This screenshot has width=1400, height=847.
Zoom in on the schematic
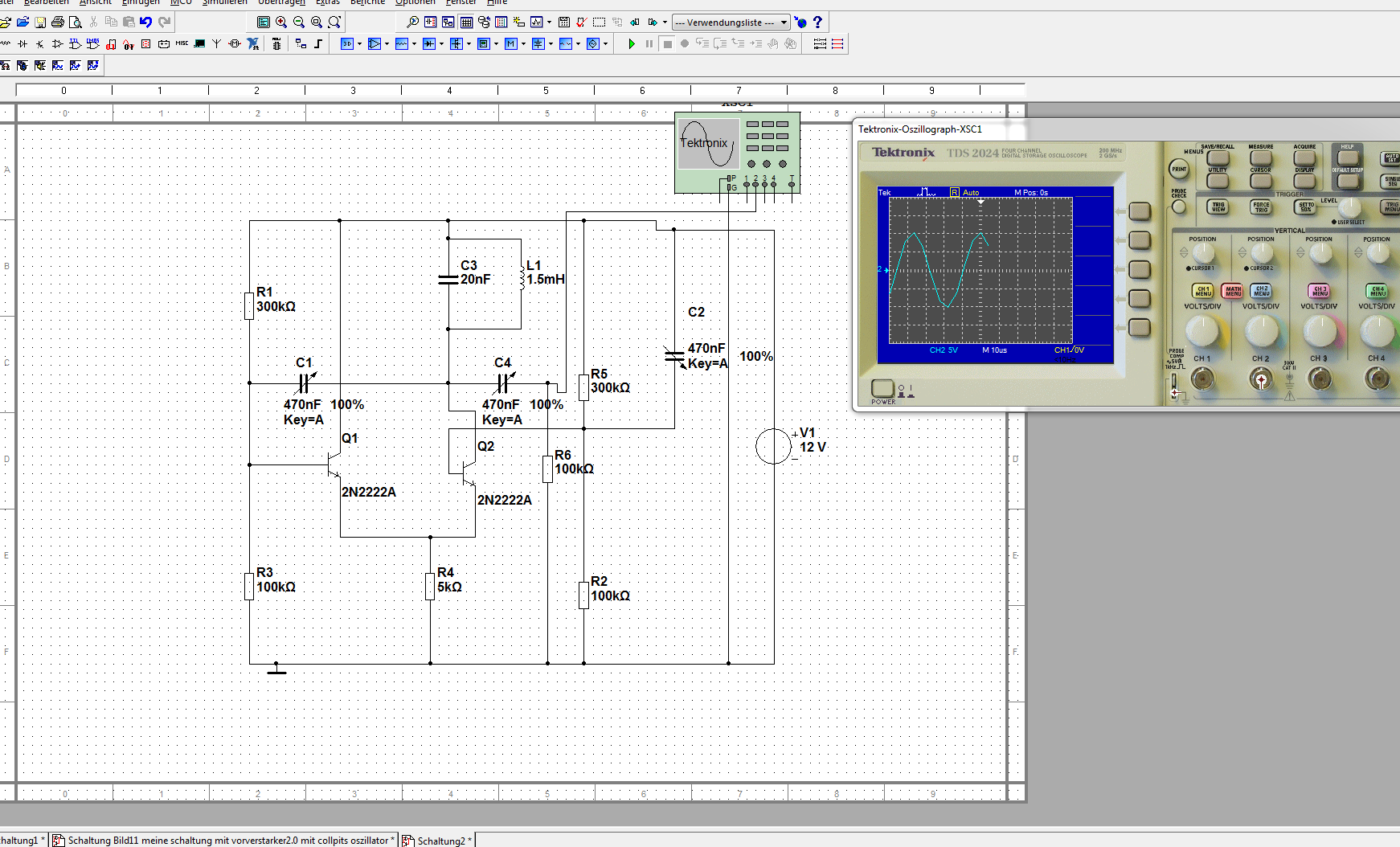tap(281, 23)
